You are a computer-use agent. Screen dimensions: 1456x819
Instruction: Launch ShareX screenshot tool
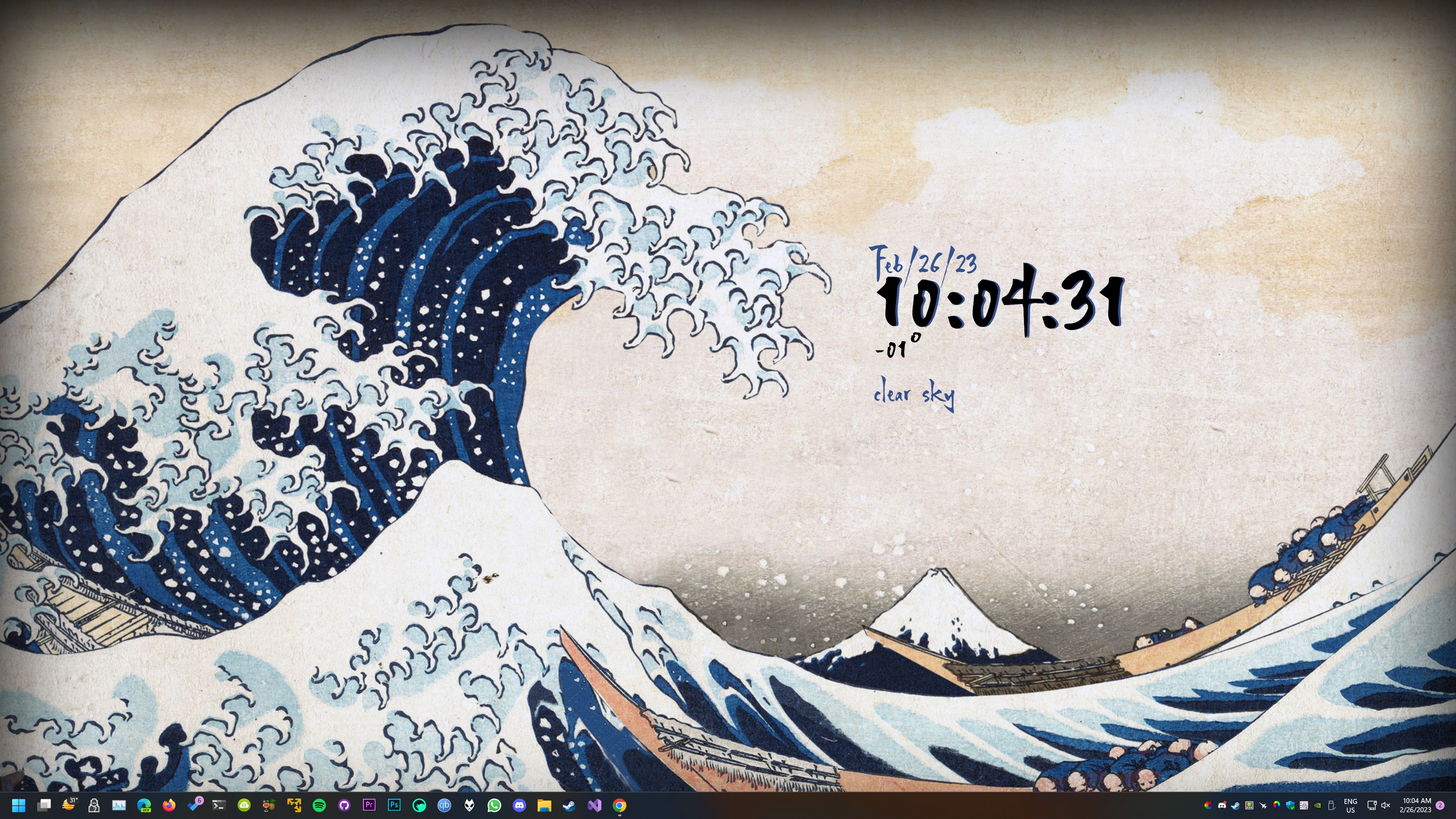pyautogui.click(x=295, y=805)
